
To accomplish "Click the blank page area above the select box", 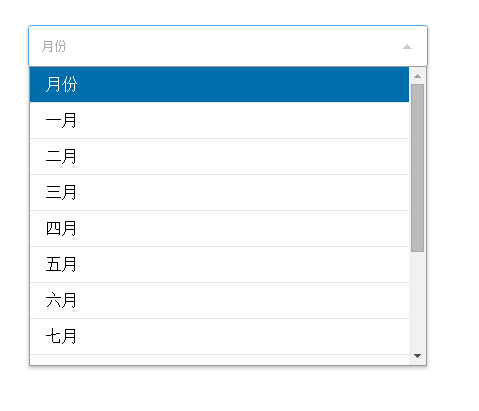I will point(228,12).
